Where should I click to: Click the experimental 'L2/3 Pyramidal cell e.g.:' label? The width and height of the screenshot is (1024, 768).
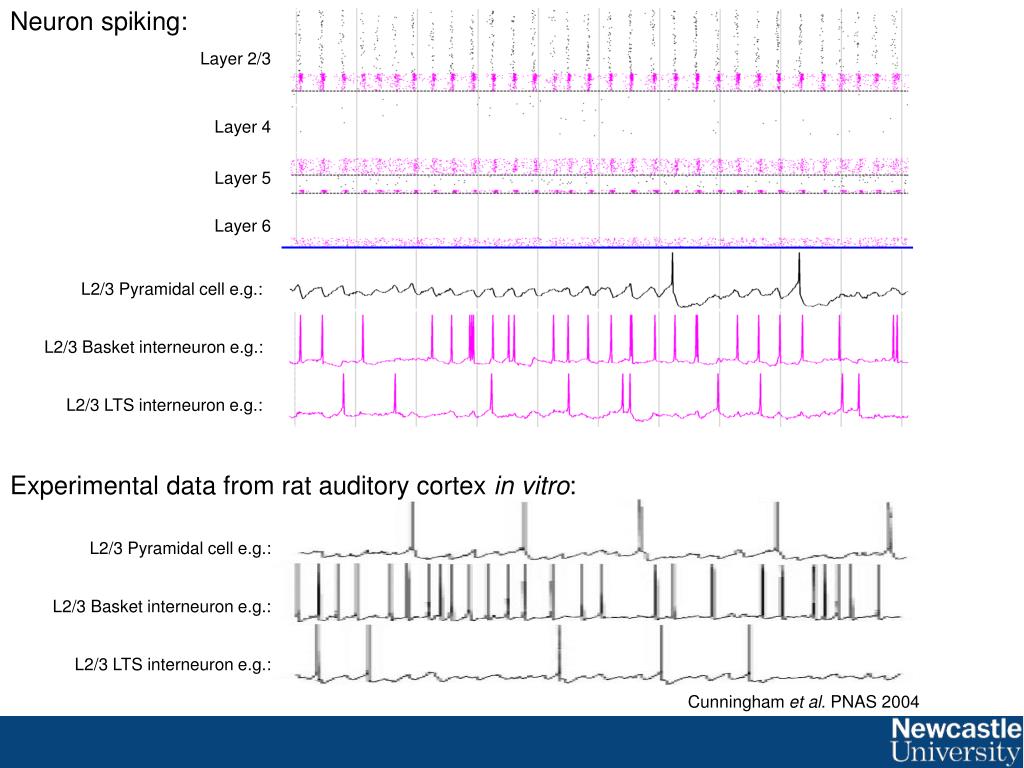180,549
